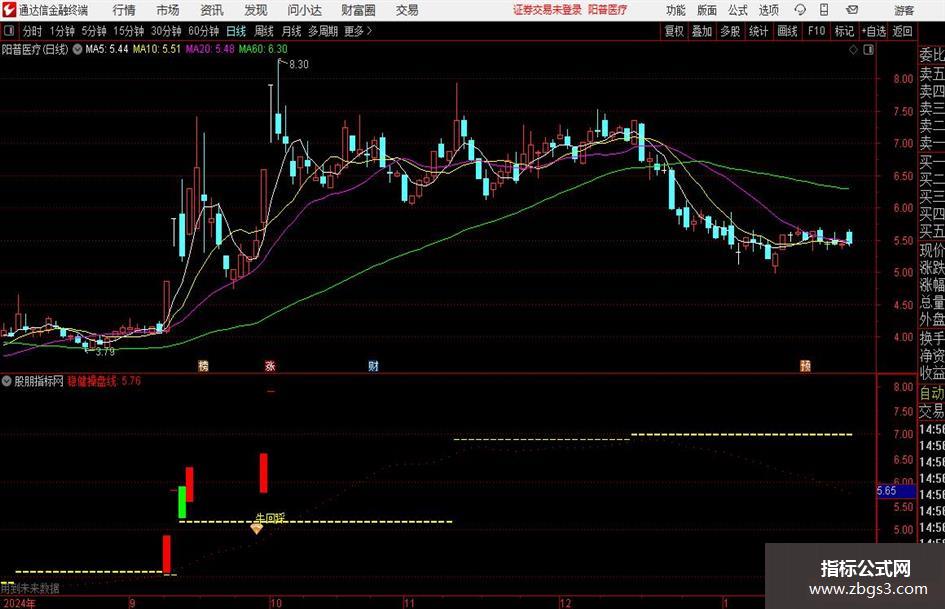945x609 pixels.
Task: Click the 画线 drawing tool button
Action: tap(787, 31)
